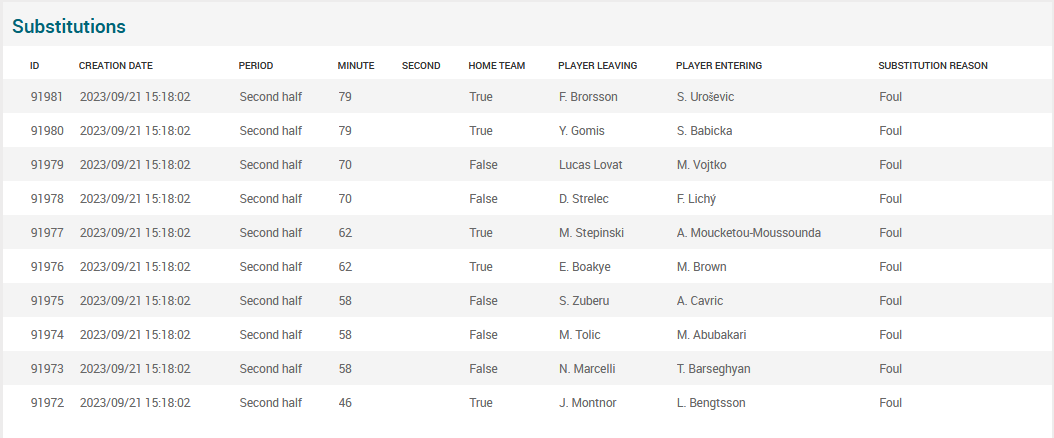The image size is (1054, 438).
Task: Sort table by Minute column
Action: pos(356,66)
